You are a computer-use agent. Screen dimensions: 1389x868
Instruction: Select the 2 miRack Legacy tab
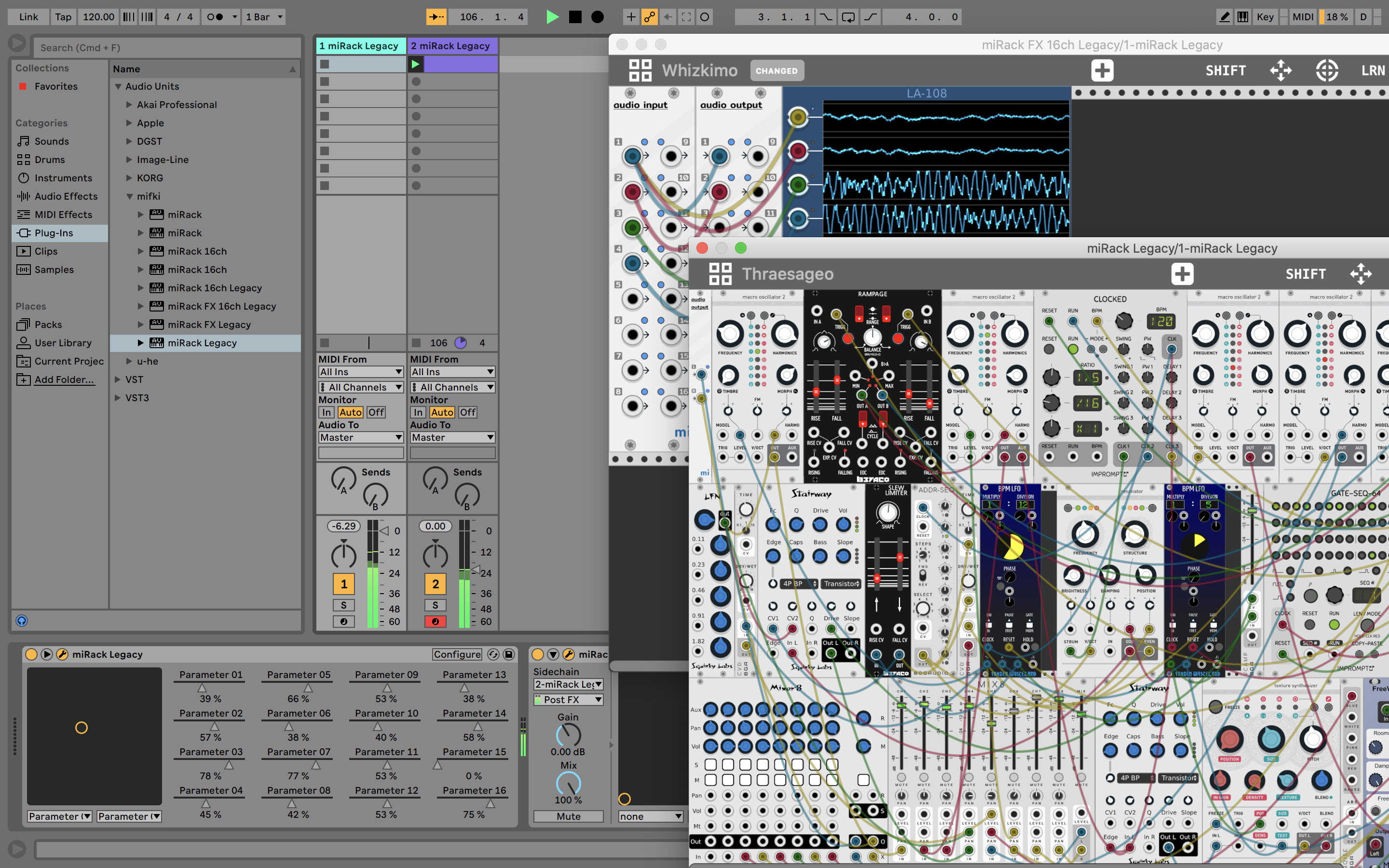point(452,44)
